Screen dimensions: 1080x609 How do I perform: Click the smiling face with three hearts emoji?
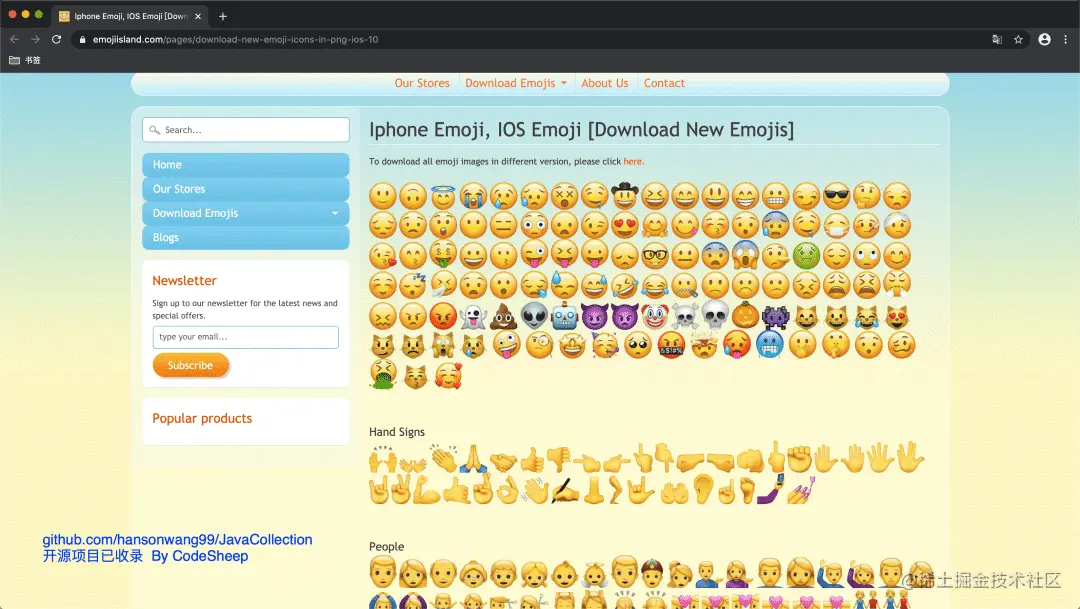tap(448, 375)
